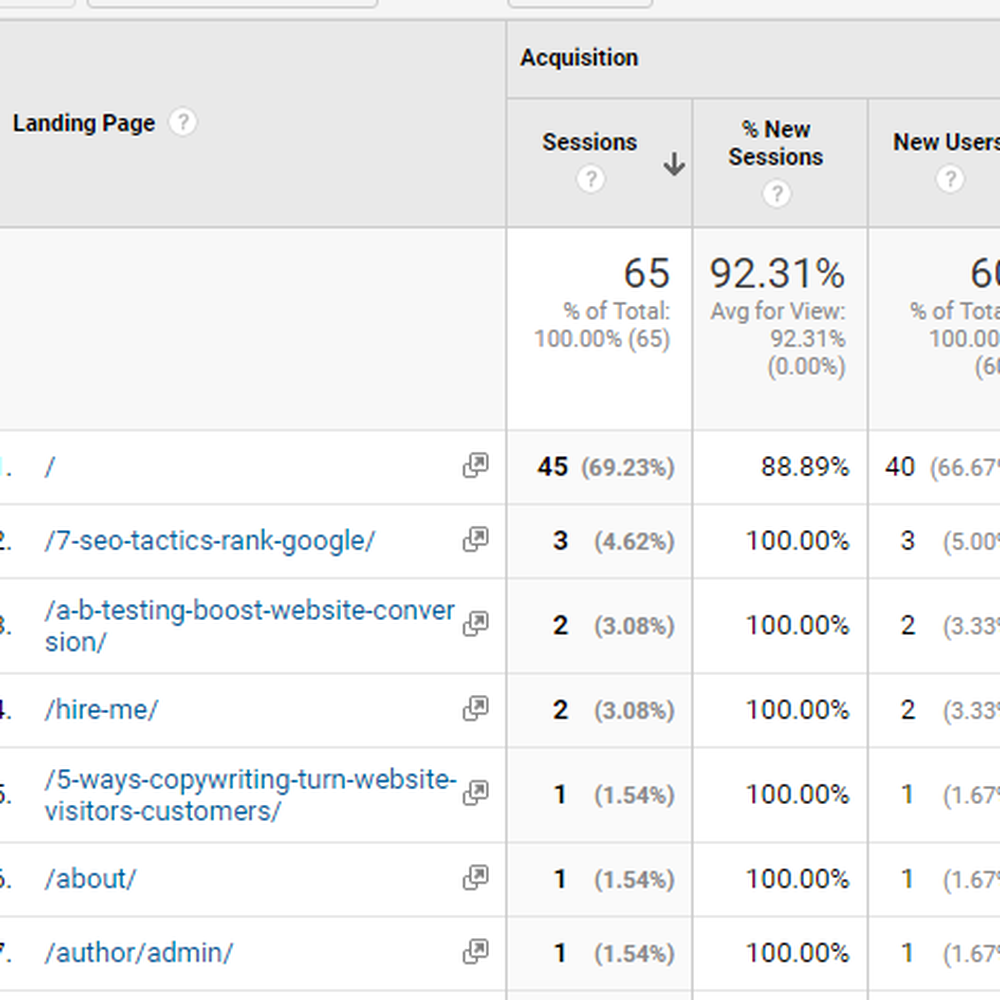The image size is (1000, 1000).
Task: Click help icon under New Users header
Action: [x=949, y=179]
